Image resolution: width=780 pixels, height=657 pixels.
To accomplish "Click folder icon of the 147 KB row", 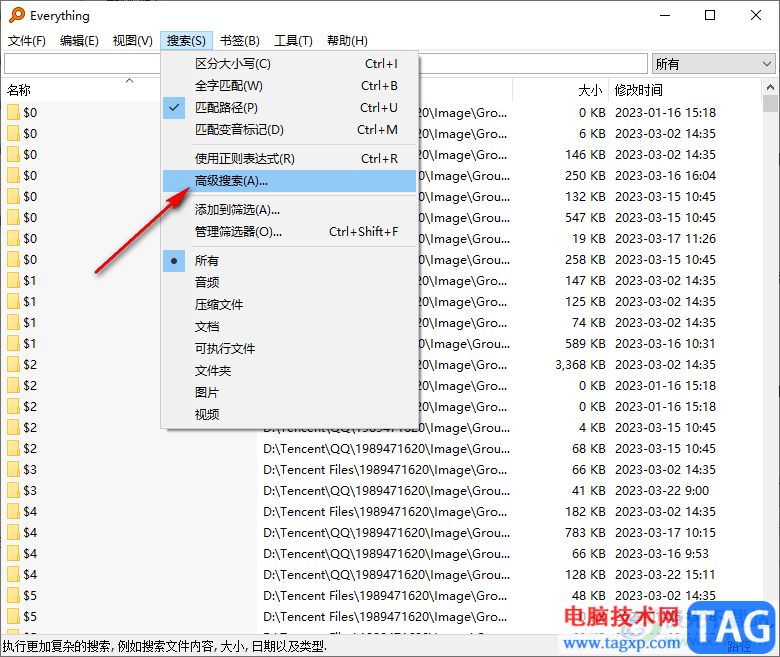I will 13,281.
